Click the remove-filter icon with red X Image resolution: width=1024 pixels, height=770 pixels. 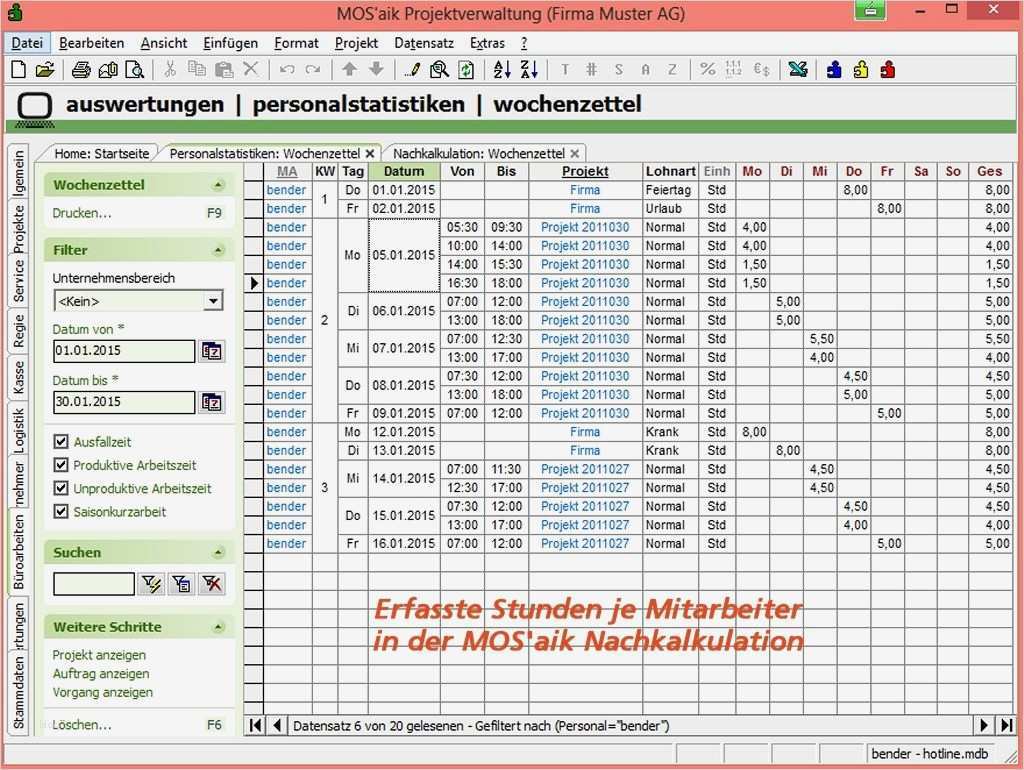[212, 583]
